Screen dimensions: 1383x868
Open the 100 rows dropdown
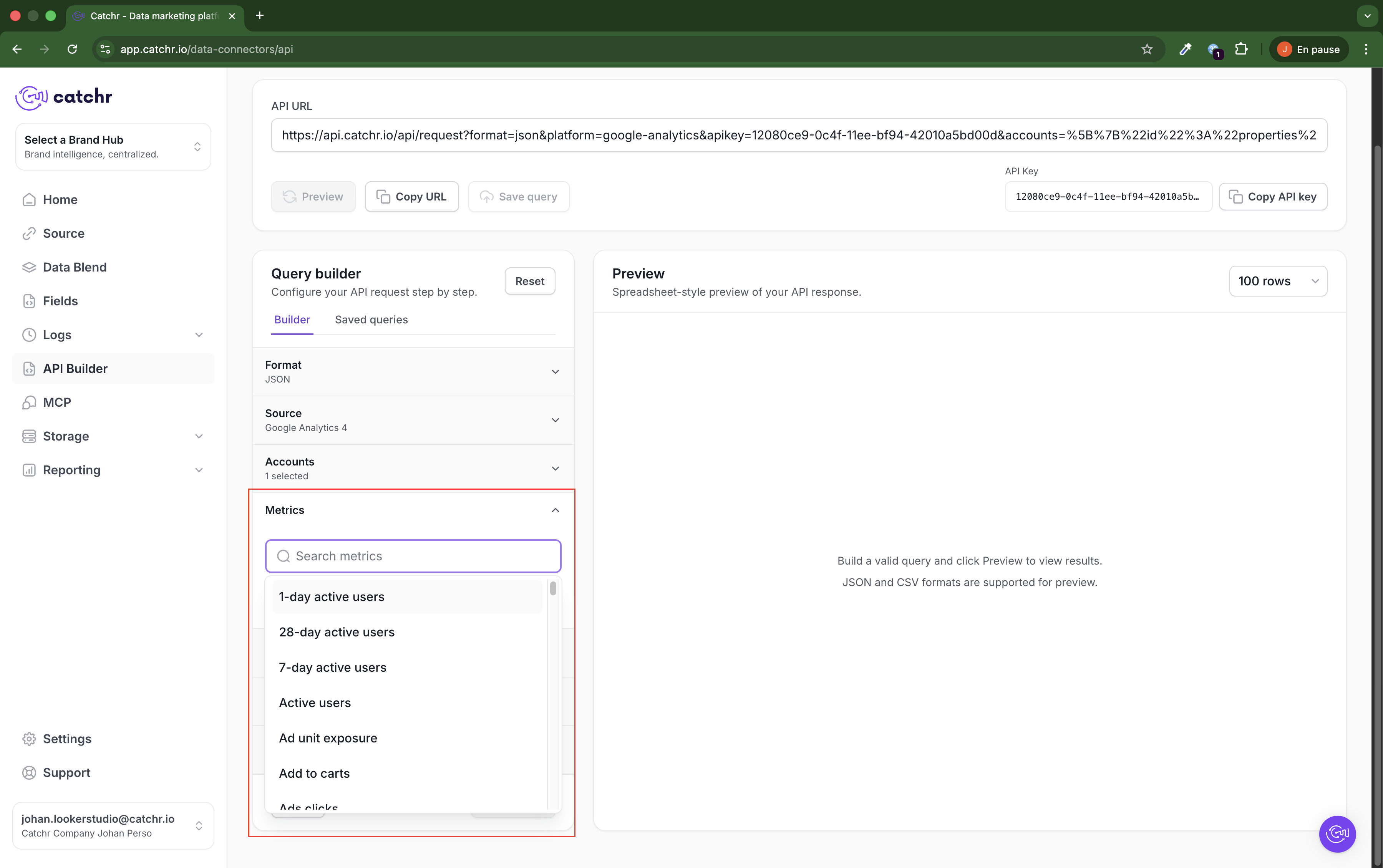click(x=1277, y=281)
